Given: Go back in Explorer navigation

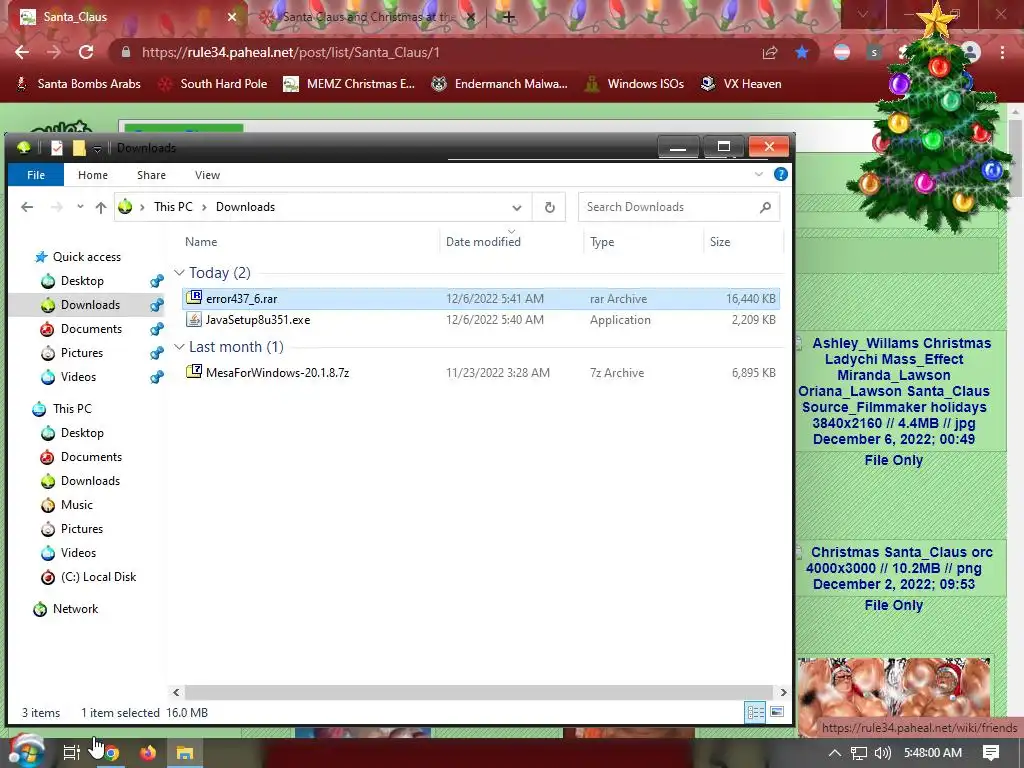Looking at the screenshot, I should click(27, 207).
